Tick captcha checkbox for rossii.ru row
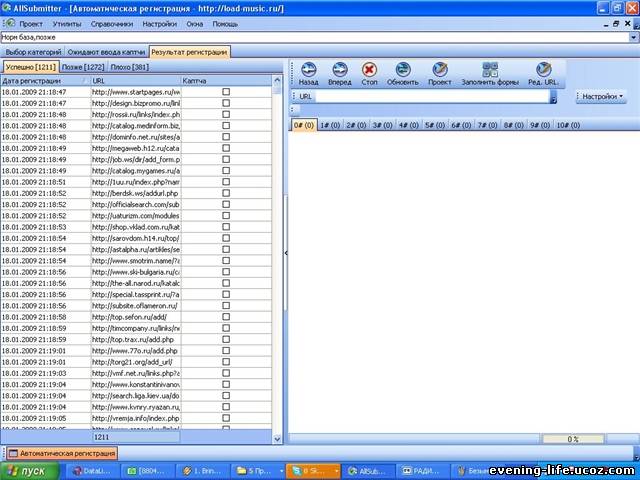Image resolution: width=640 pixels, height=480 pixels. click(226, 114)
